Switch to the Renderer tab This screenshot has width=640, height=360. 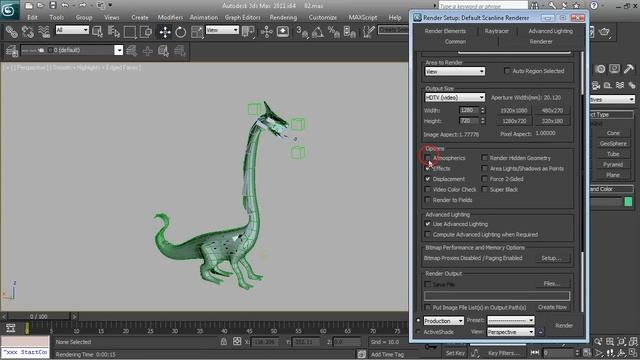tap(541, 42)
